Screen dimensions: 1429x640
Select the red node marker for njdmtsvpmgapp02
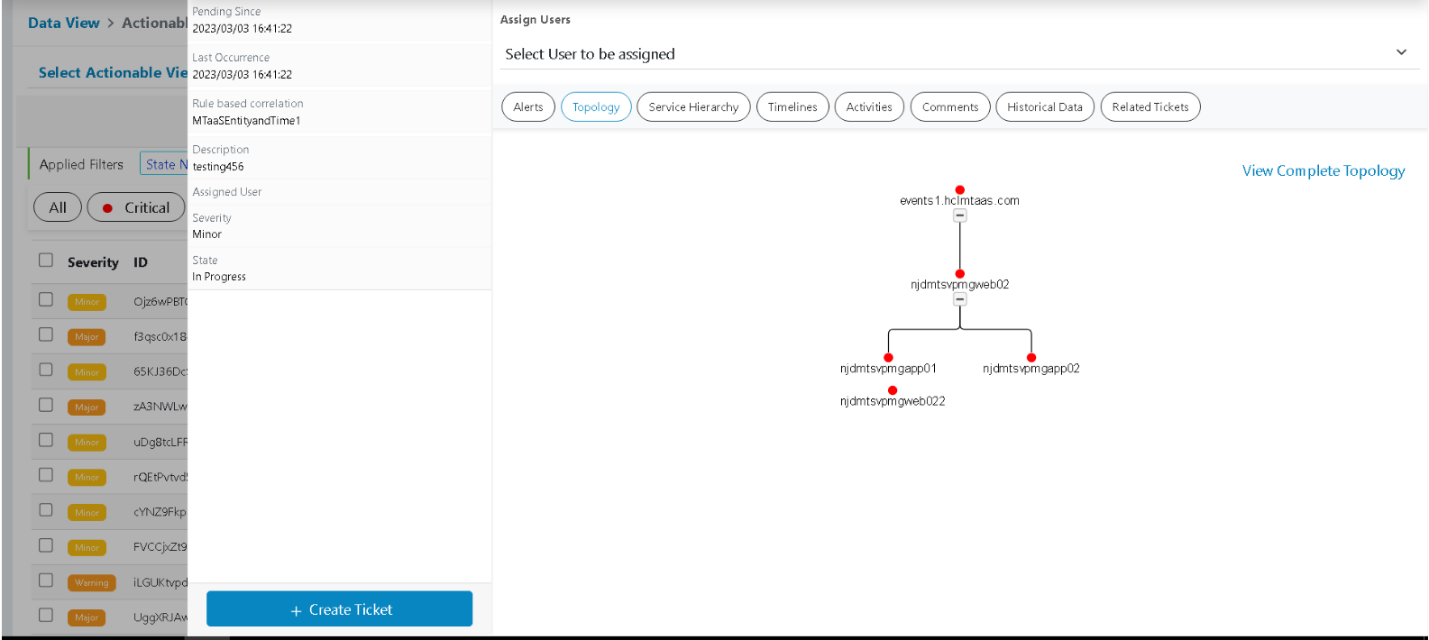tap(1031, 355)
